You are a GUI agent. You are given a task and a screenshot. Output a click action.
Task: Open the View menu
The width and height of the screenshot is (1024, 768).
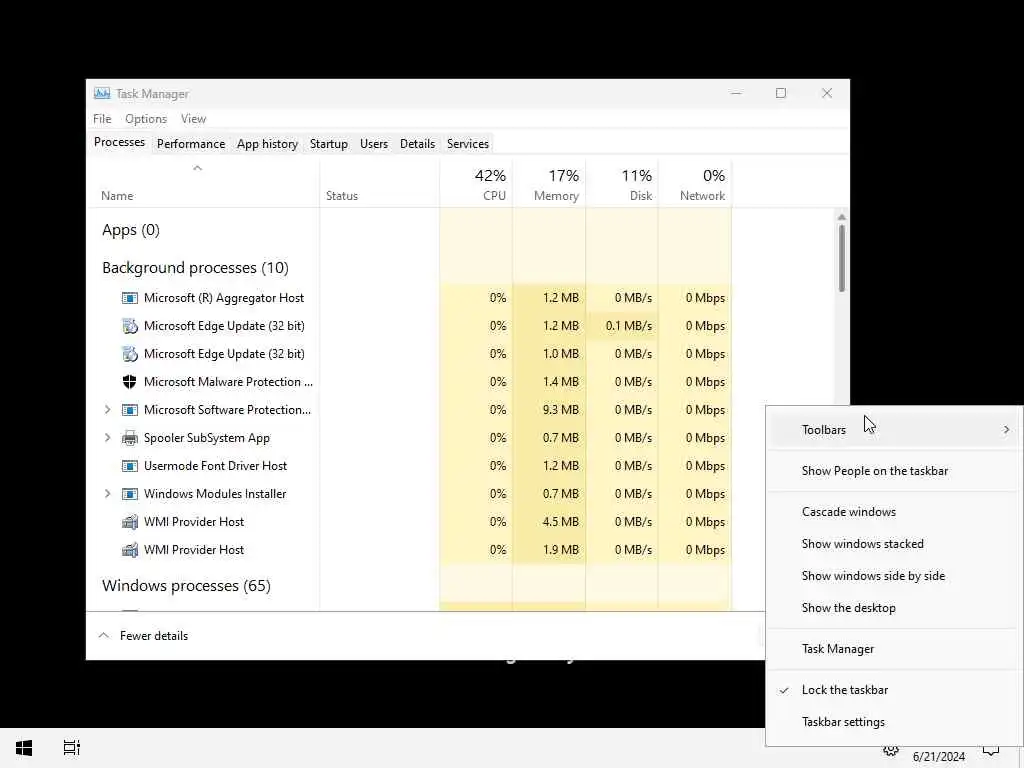click(193, 119)
